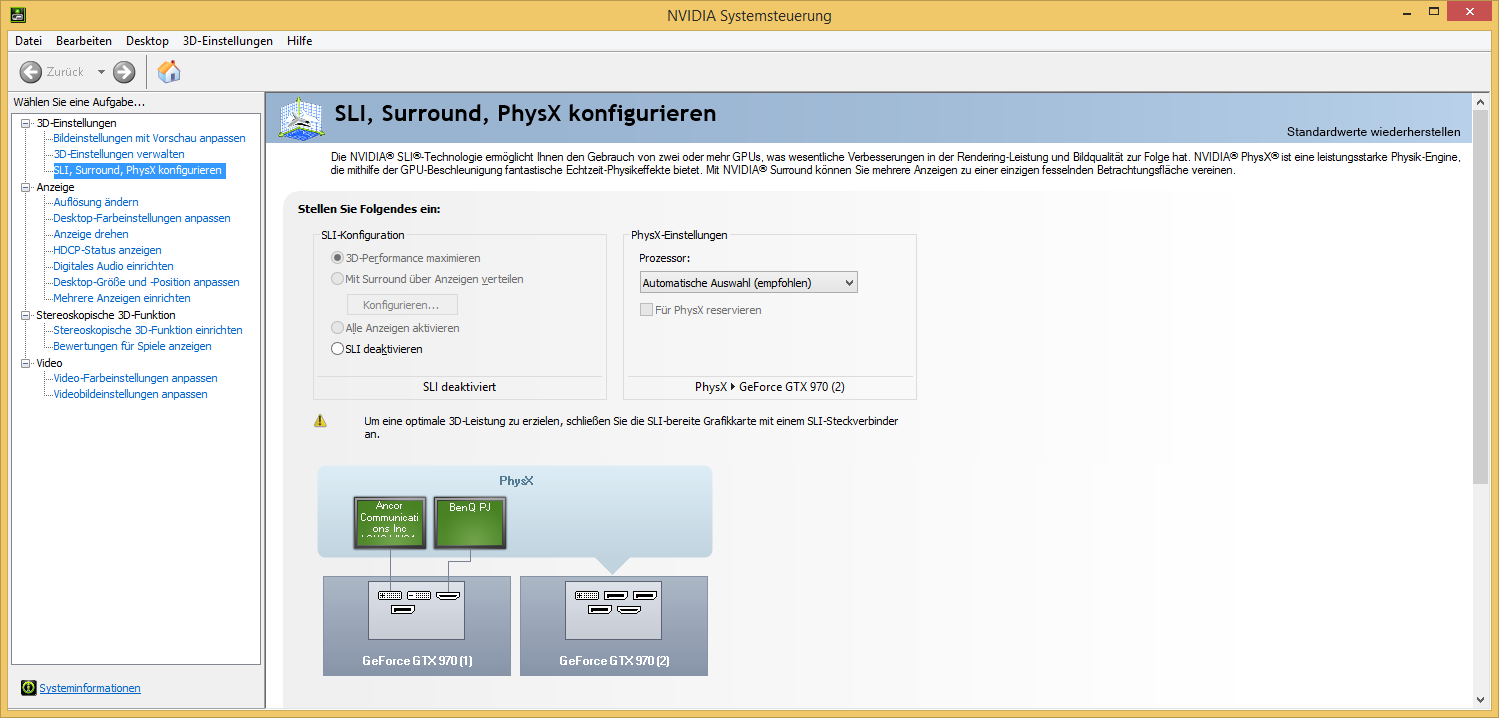1499x718 pixels.
Task: Open the Hilfe menu
Action: (x=299, y=41)
